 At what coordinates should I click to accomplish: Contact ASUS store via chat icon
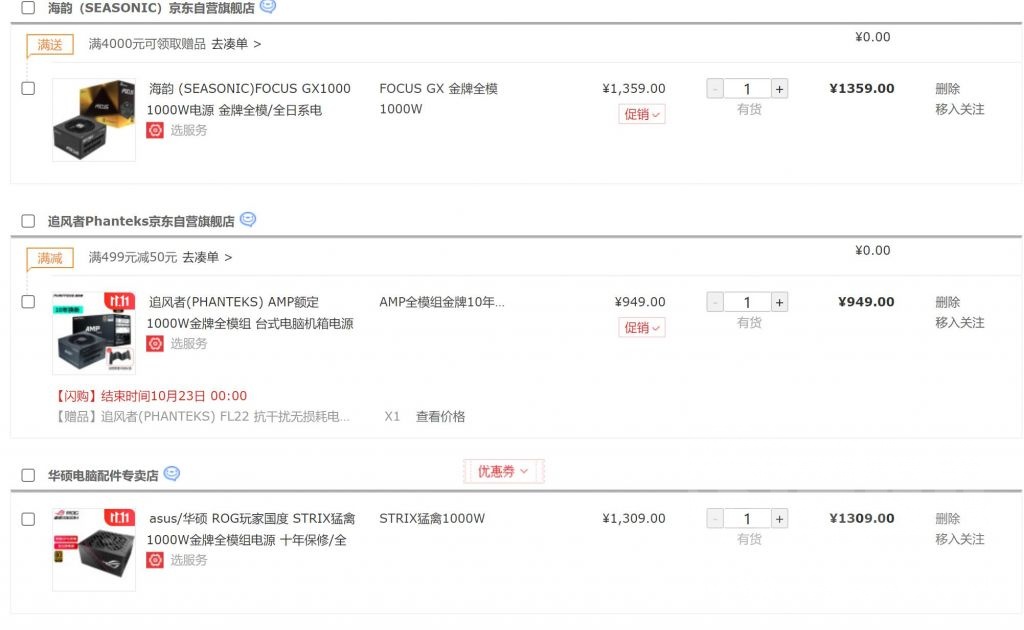coord(172,474)
